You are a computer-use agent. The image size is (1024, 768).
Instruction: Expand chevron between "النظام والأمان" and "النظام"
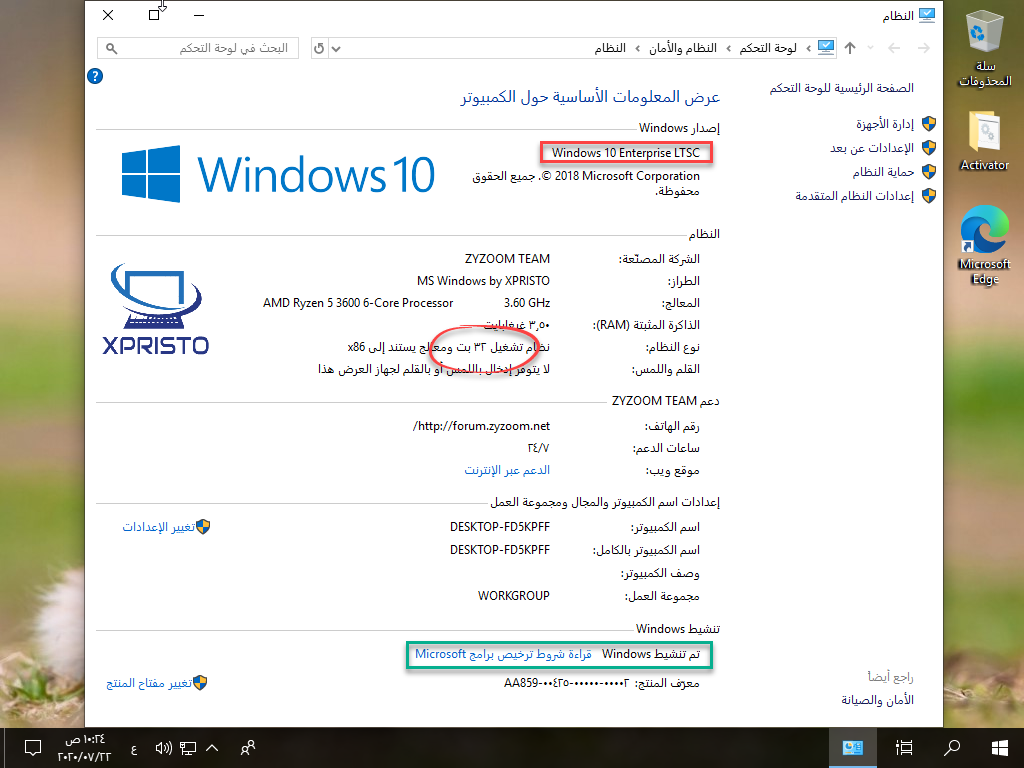637,48
